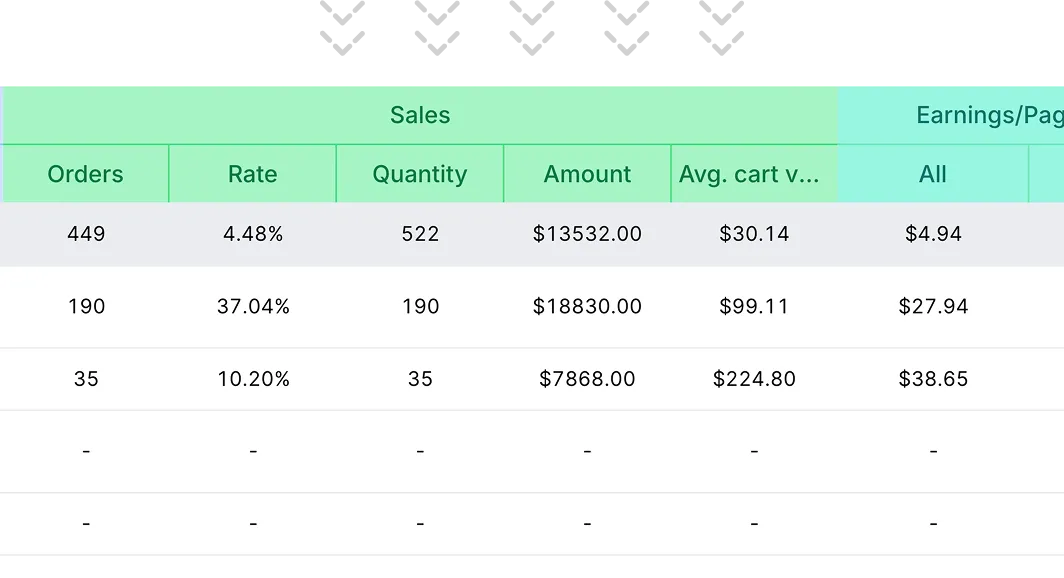Select the cell showing 449 orders
This screenshot has height=578, width=1064.
[x=86, y=234]
